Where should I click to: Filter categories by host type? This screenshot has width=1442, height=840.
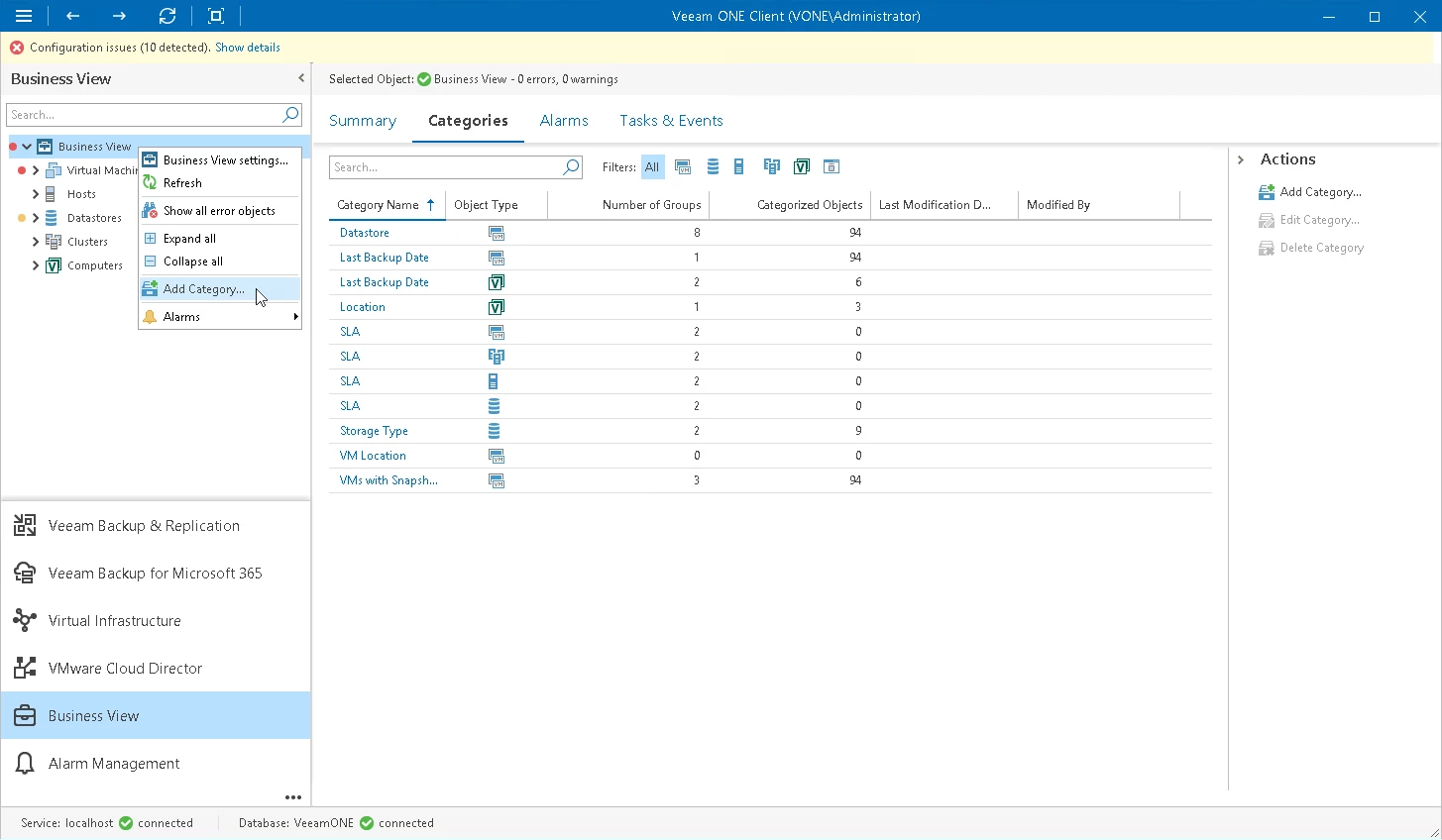click(x=739, y=167)
